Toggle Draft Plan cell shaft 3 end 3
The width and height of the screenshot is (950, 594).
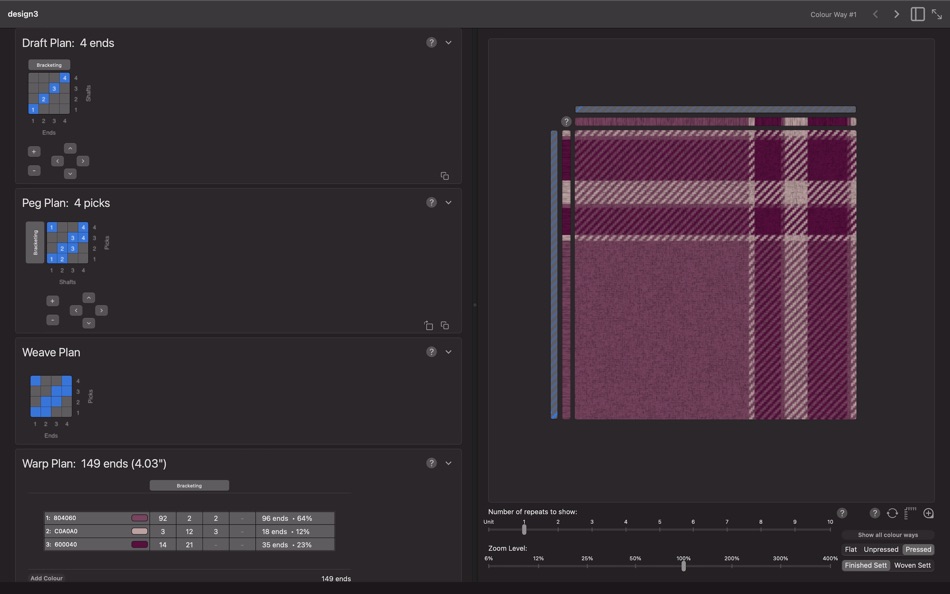[54, 88]
